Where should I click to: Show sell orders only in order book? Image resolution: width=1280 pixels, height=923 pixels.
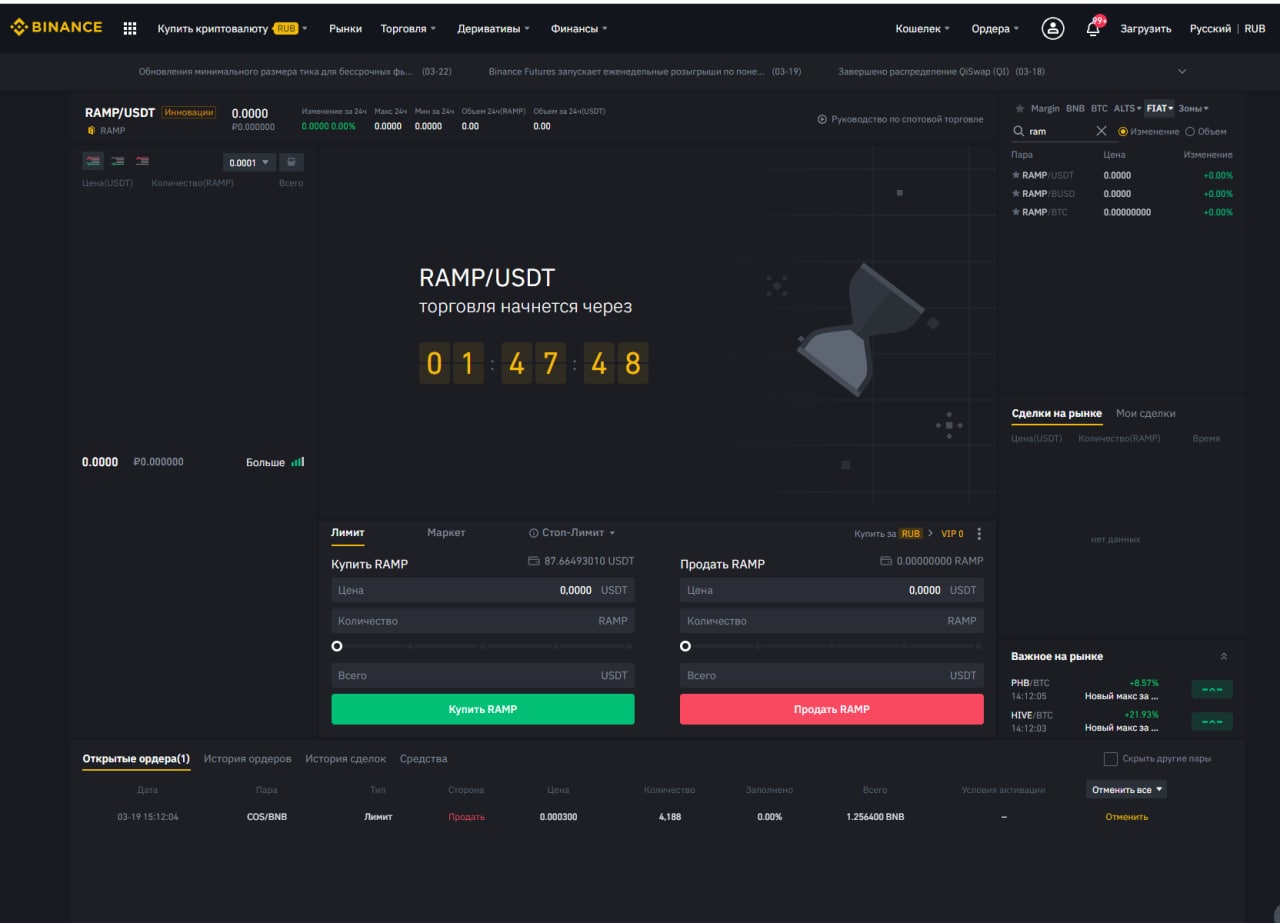[x=143, y=161]
